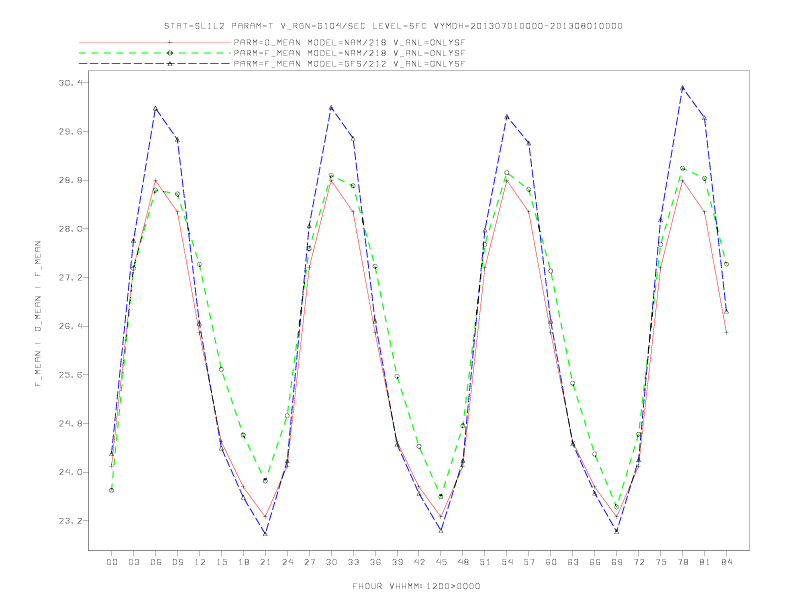Click y-axis tick label 30.4
Viewport: 792px width, 612px height.
pyautogui.click(x=73, y=83)
